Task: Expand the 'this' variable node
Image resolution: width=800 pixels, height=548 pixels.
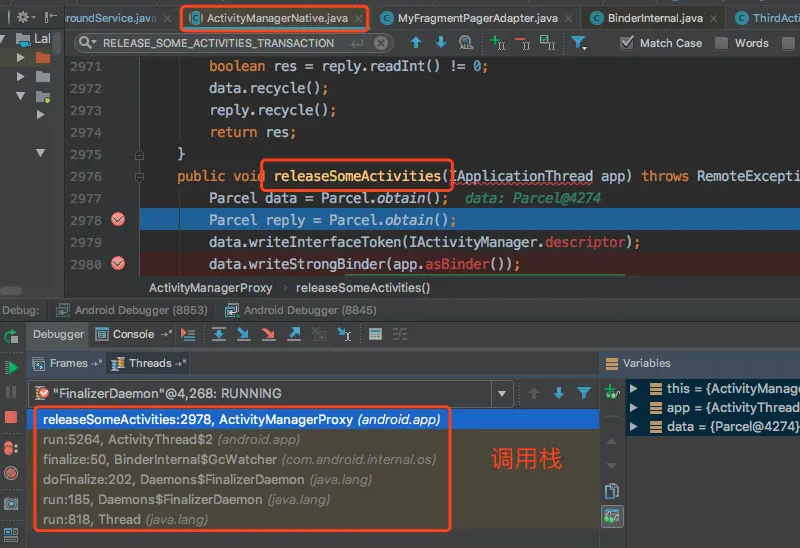Action: coord(634,388)
